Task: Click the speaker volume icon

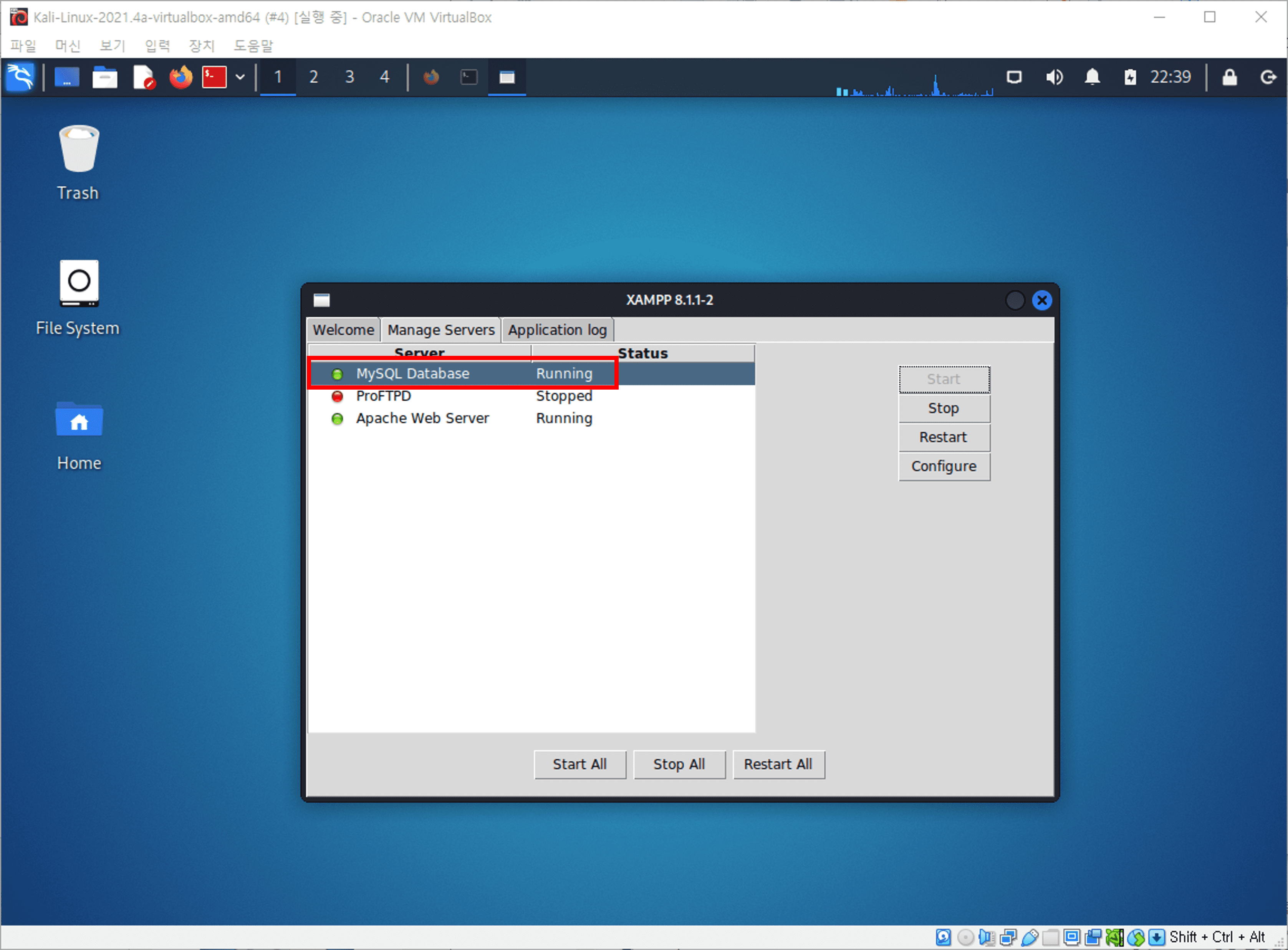Action: click(1055, 76)
